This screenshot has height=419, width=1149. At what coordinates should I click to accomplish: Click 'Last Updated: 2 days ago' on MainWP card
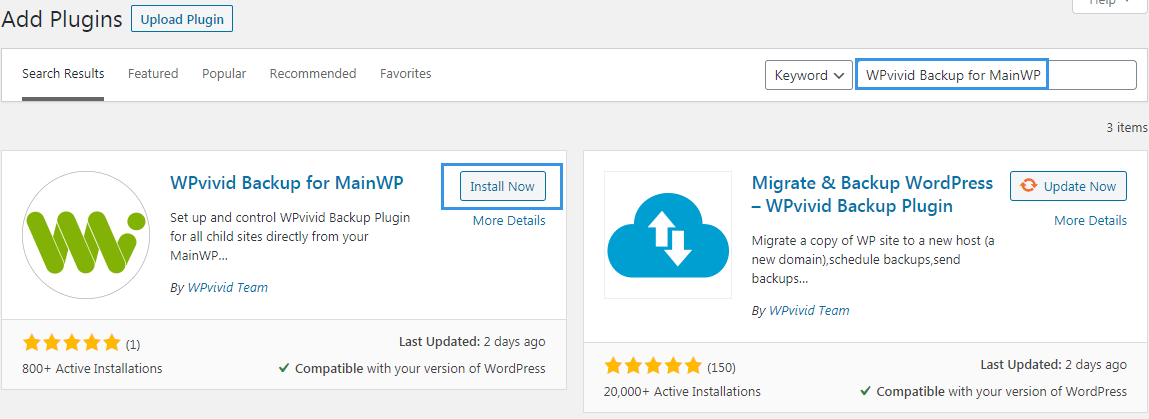click(x=472, y=341)
